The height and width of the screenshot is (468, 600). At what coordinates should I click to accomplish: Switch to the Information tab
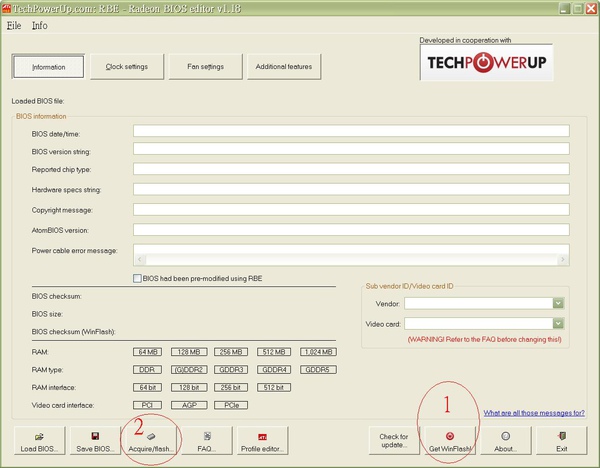(48, 67)
